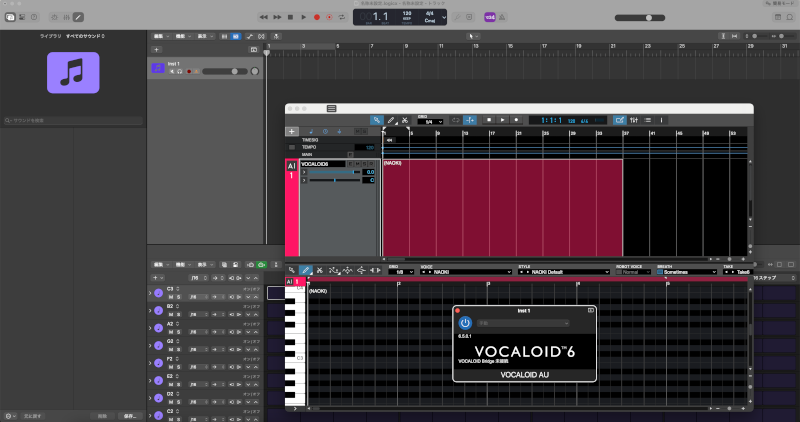Expand VOCALOID6 track volume row chevron

304,172
